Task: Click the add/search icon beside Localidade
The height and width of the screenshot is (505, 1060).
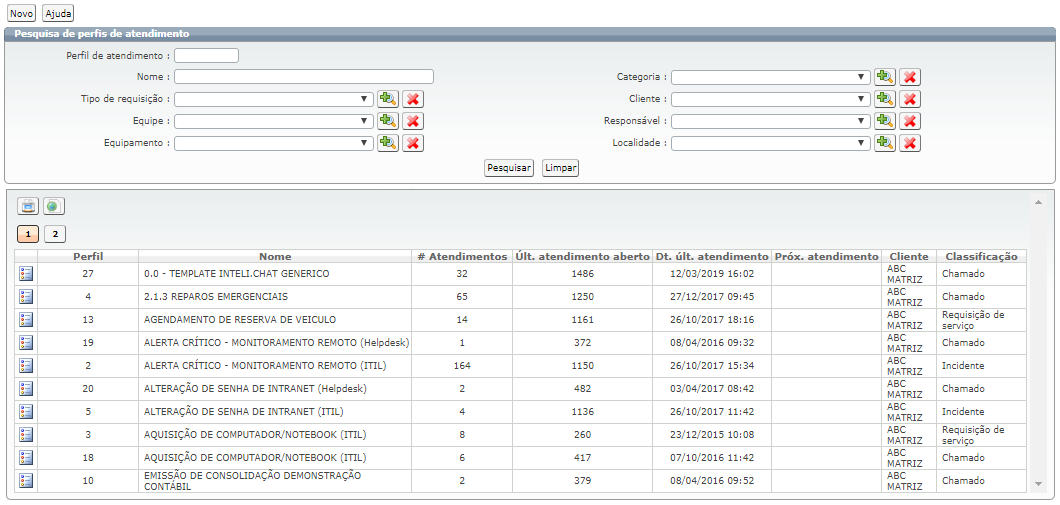Action: (x=884, y=143)
